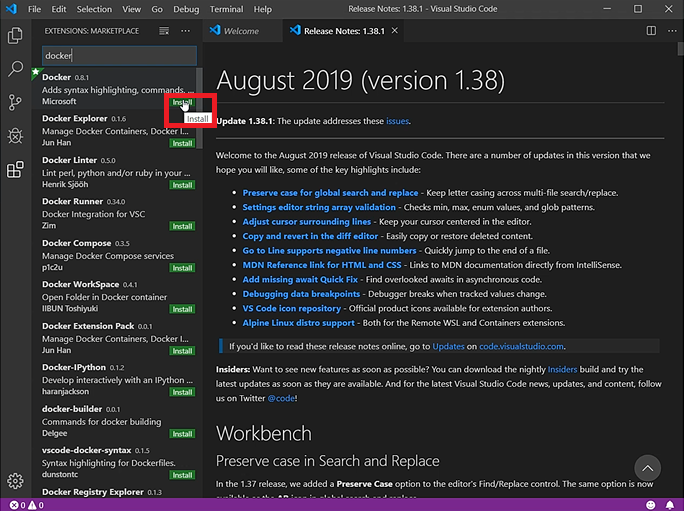
Task: Install the Docker Explorer extension
Action: [x=182, y=143]
